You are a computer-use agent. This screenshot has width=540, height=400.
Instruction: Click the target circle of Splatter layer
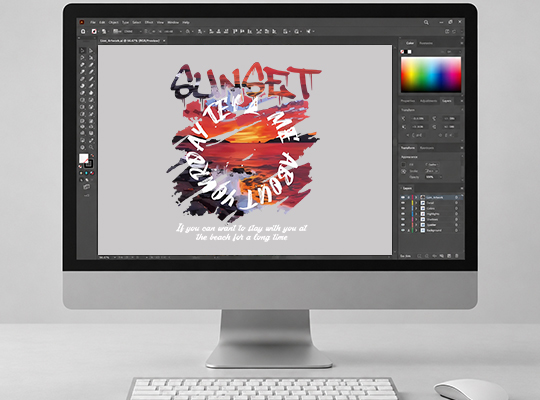(456, 225)
